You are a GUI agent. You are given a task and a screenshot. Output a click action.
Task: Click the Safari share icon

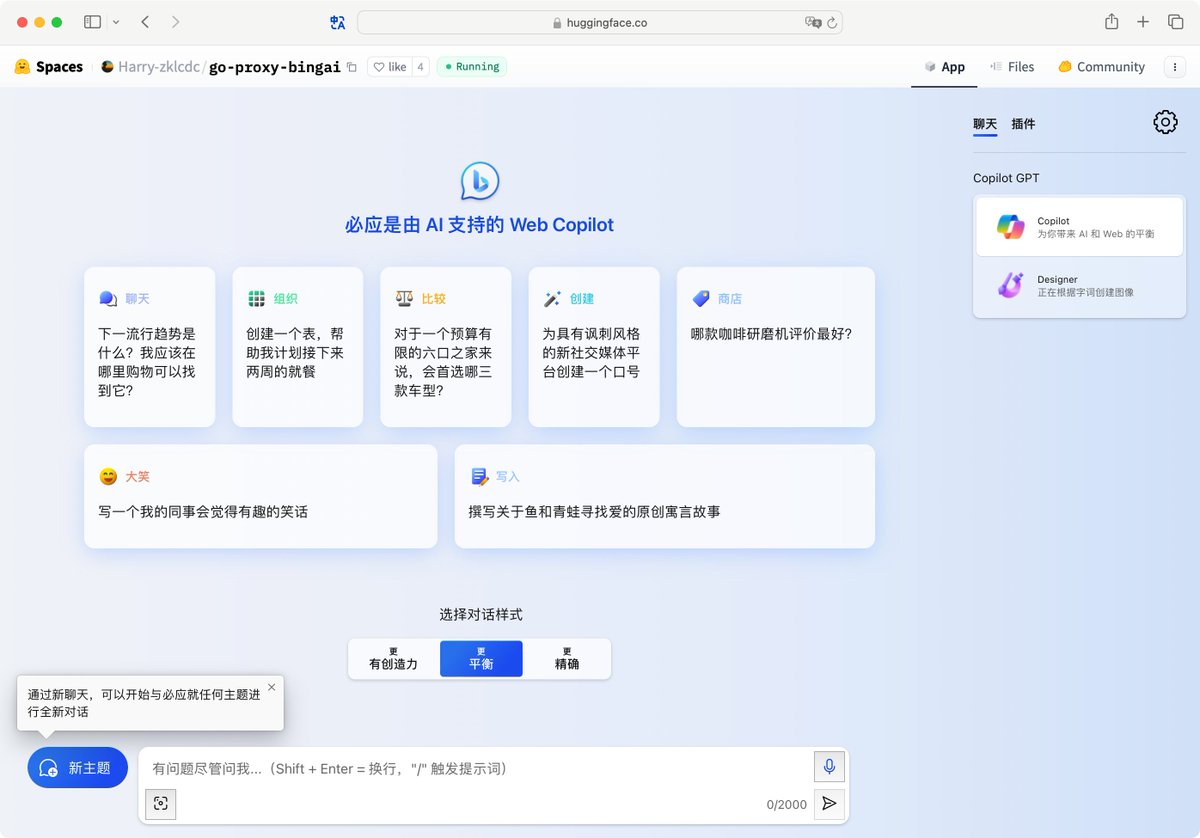1111,21
